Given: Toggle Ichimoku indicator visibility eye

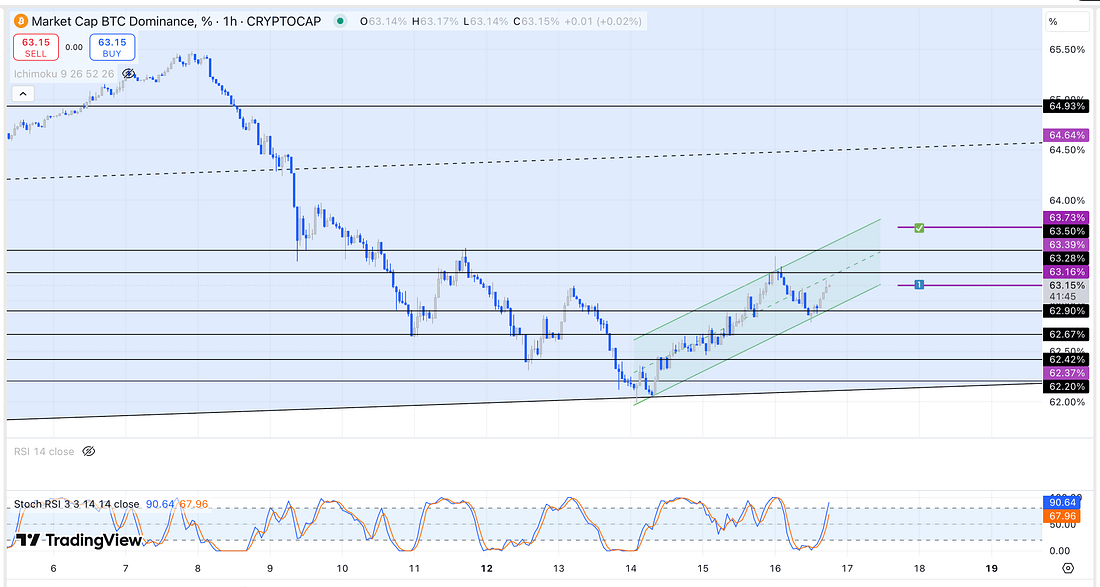Looking at the screenshot, I should coord(128,73).
